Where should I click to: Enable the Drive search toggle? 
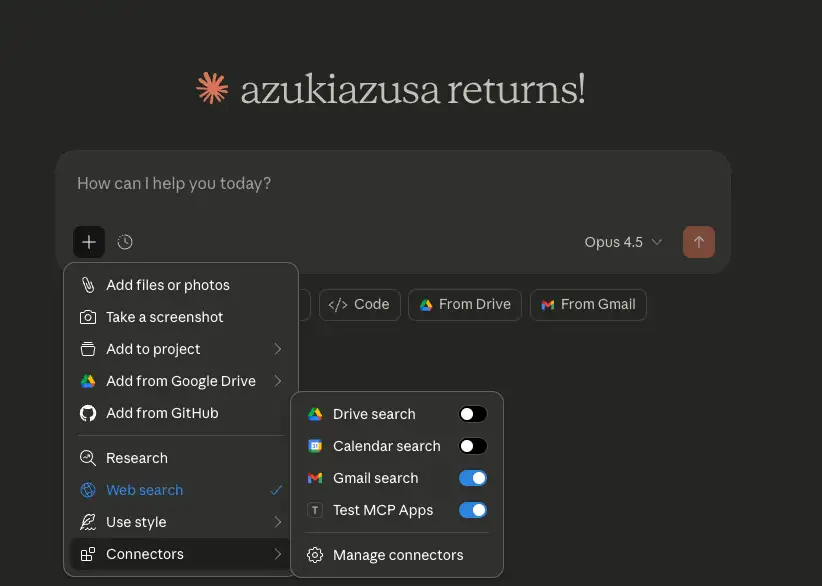(472, 414)
